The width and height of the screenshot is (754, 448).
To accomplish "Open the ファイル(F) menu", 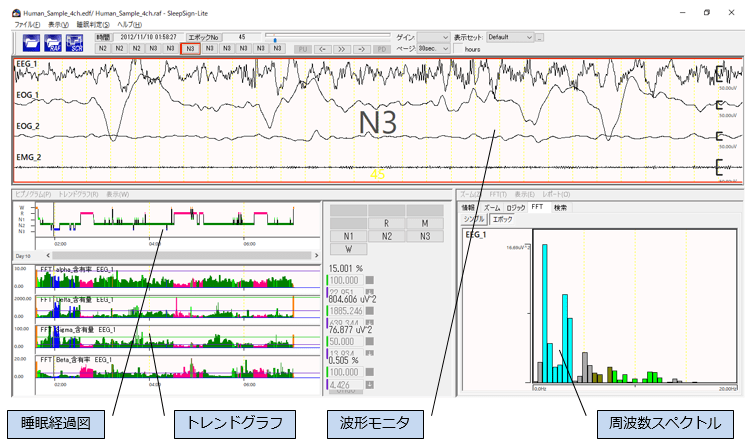I will click(x=28, y=23).
